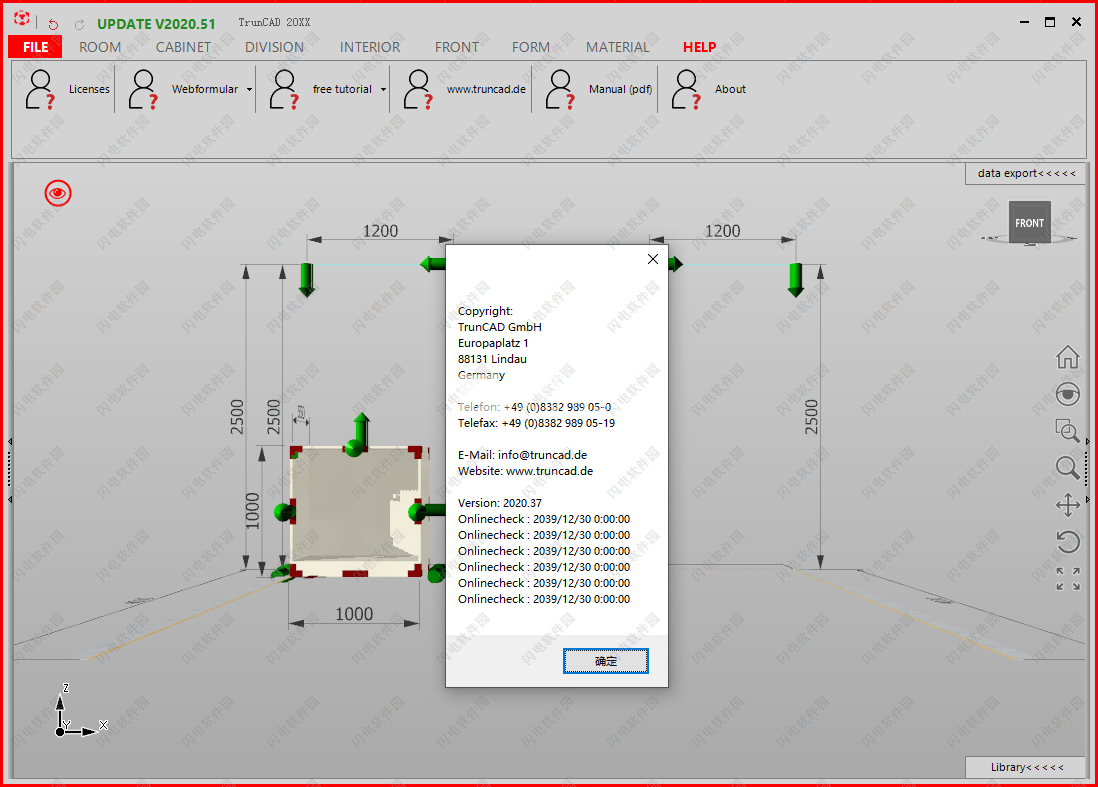Click the About person icon
This screenshot has height=787, width=1098.
(x=686, y=90)
